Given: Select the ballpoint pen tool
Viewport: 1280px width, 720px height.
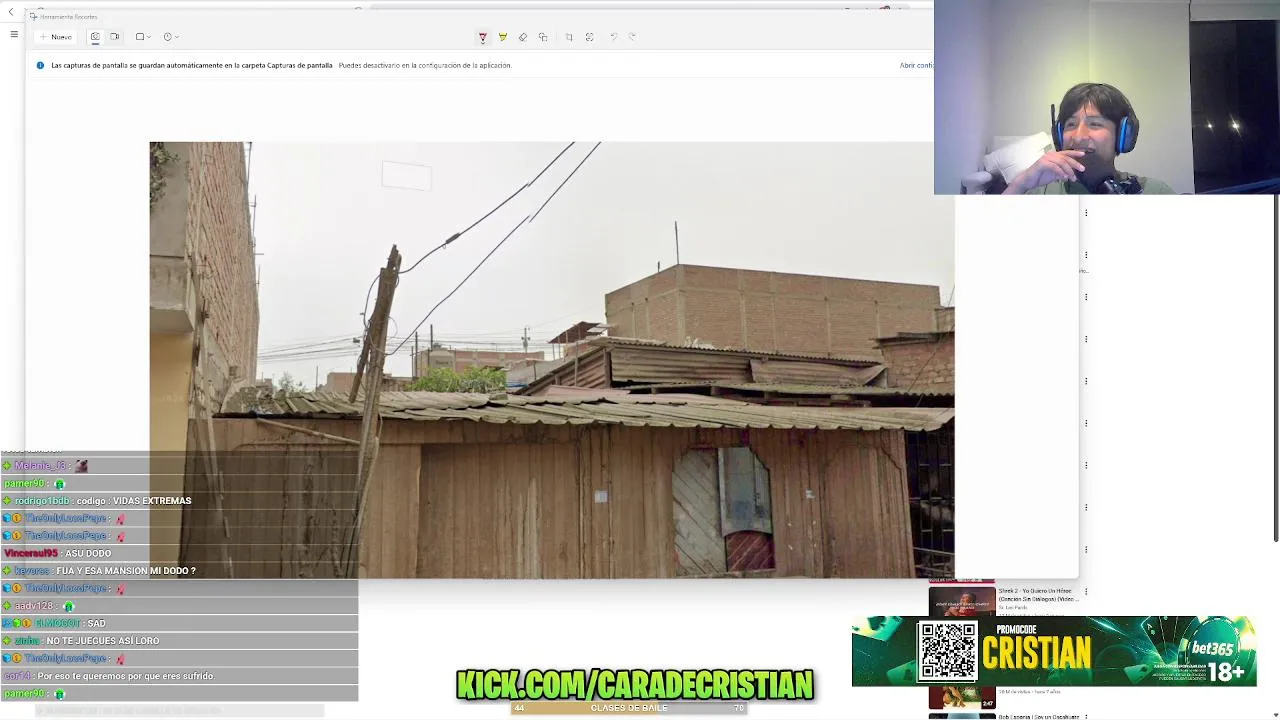Looking at the screenshot, I should point(482,37).
